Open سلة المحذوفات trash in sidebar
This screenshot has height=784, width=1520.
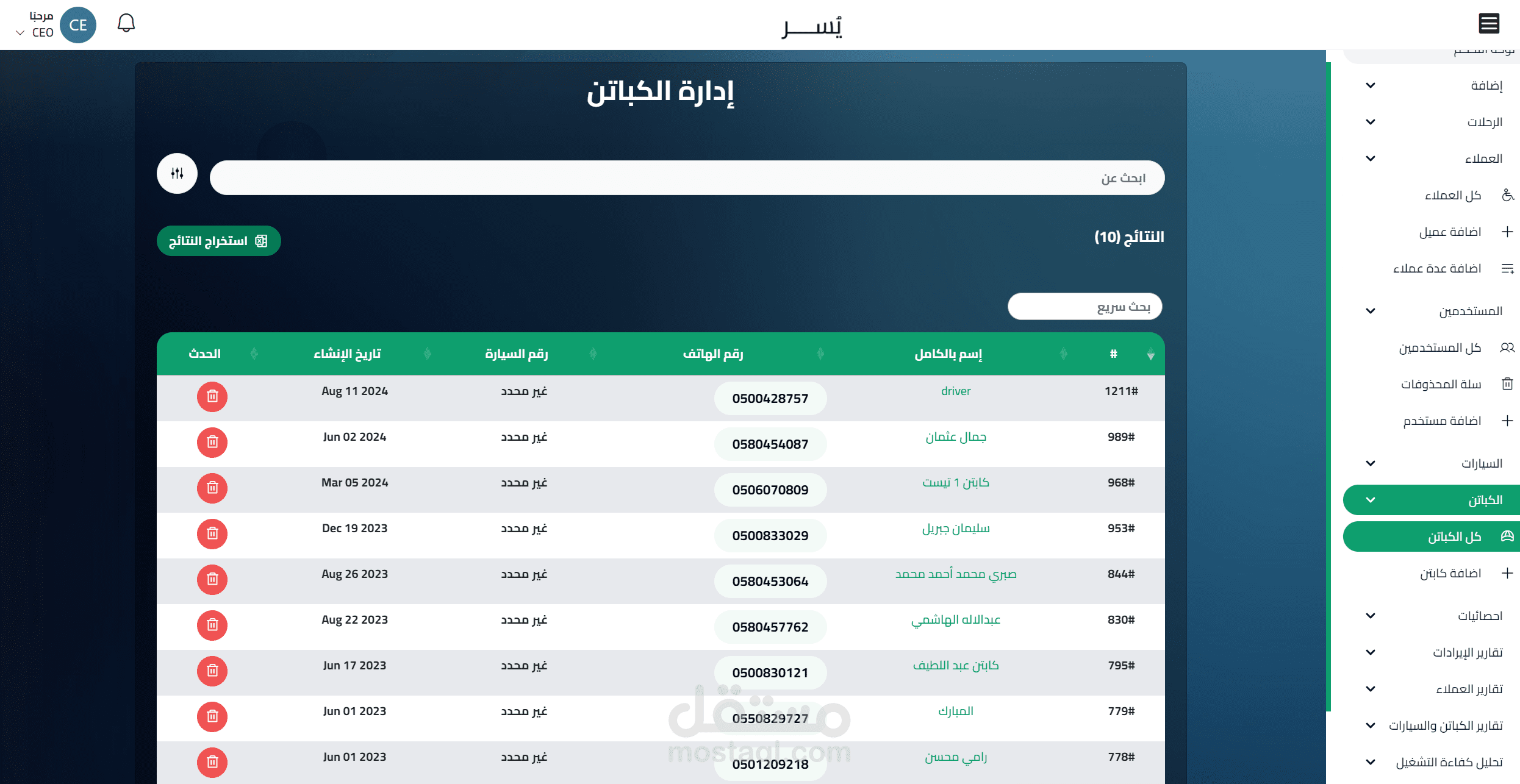coord(1441,384)
